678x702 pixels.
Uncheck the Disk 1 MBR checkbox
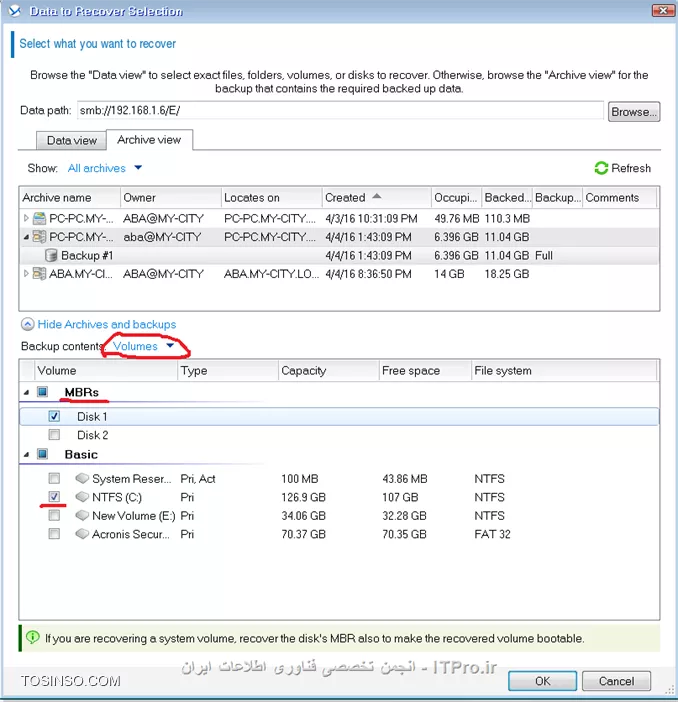click(54, 416)
